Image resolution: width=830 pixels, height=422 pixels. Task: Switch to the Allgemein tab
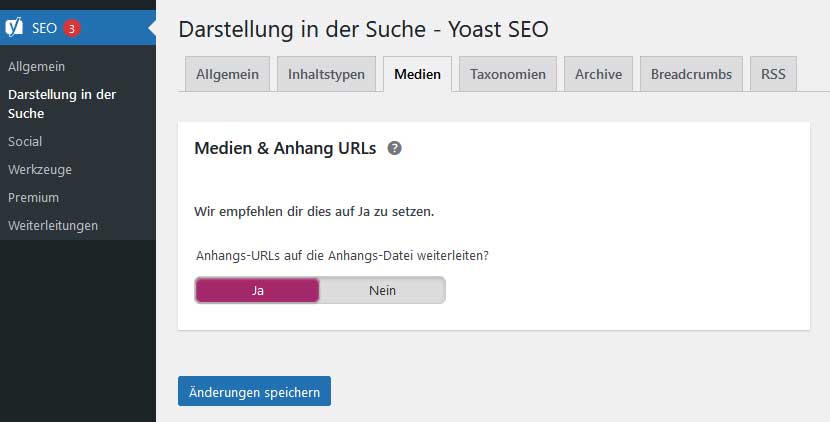click(227, 74)
